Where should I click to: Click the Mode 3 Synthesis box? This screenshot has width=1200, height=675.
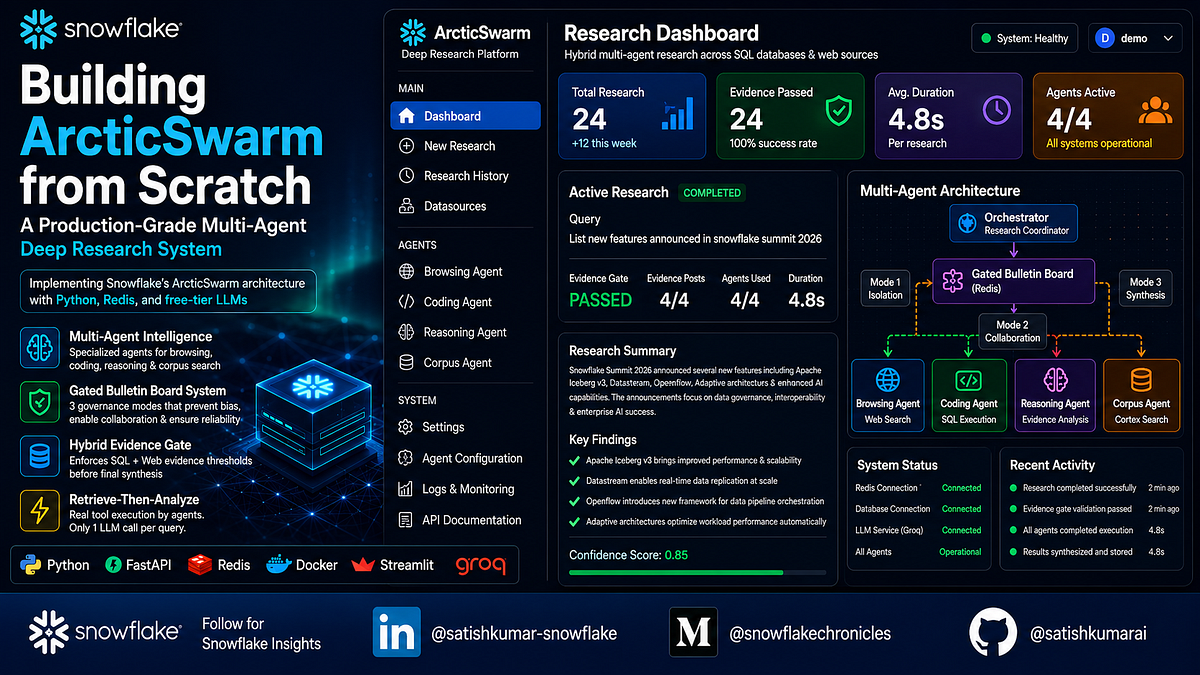click(1145, 288)
